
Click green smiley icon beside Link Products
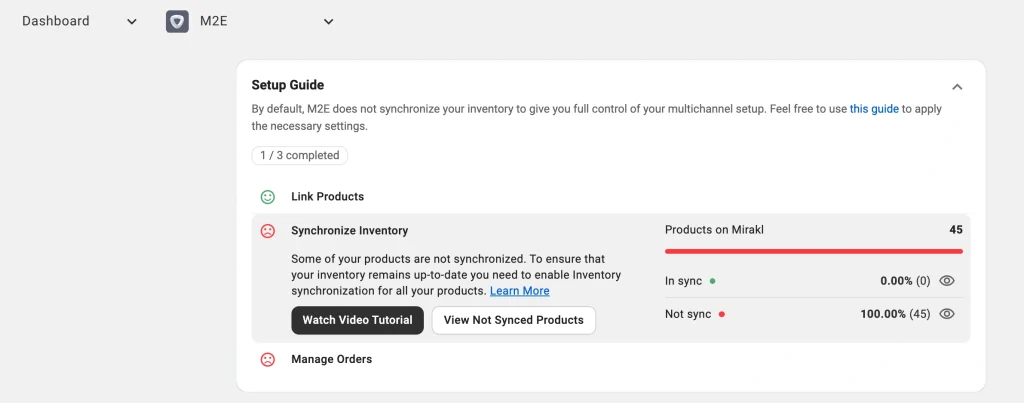click(x=268, y=197)
